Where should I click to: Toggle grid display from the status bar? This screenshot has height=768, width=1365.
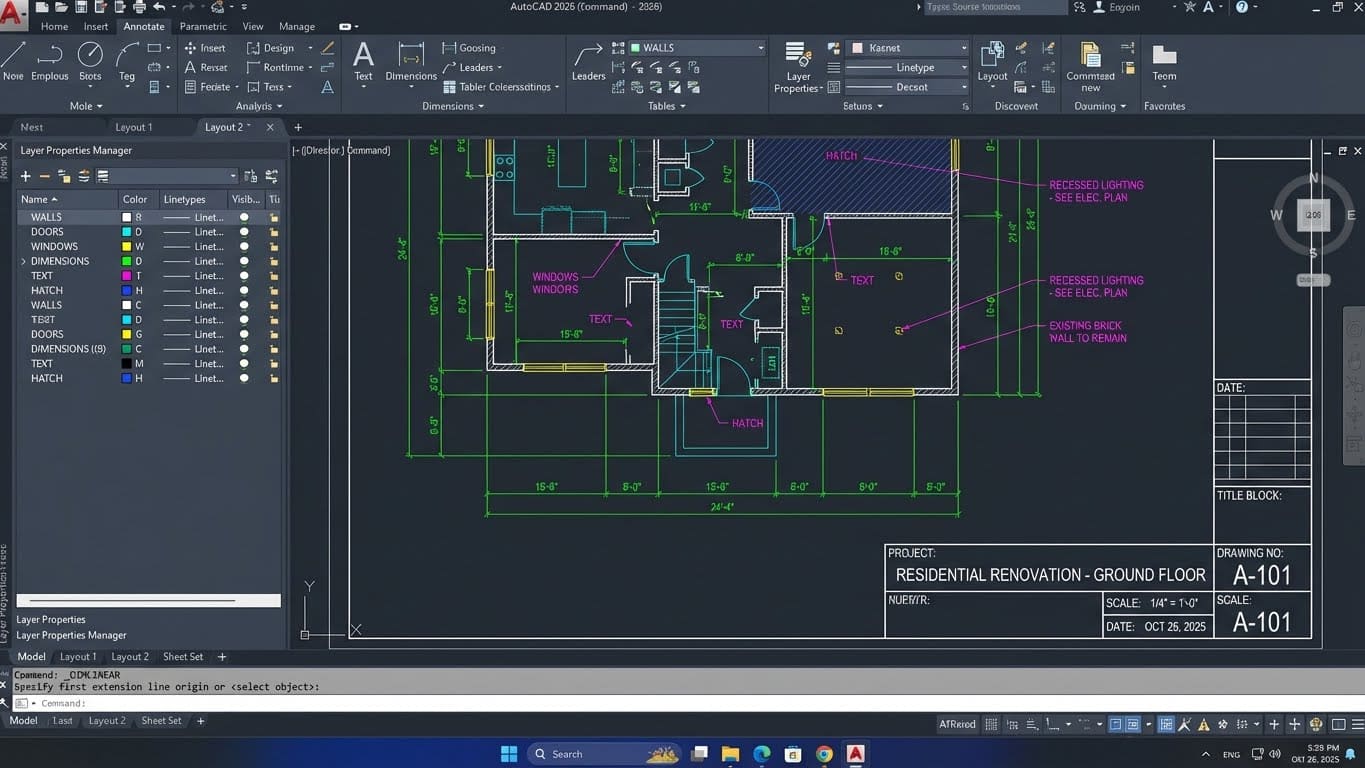(993, 723)
